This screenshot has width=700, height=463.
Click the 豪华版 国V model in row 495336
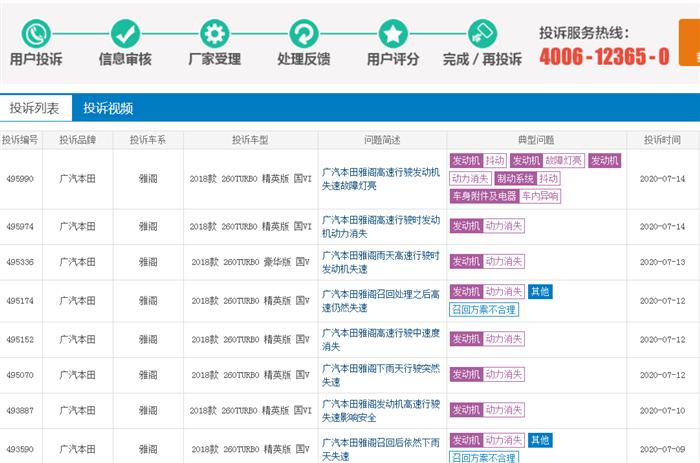(x=250, y=262)
